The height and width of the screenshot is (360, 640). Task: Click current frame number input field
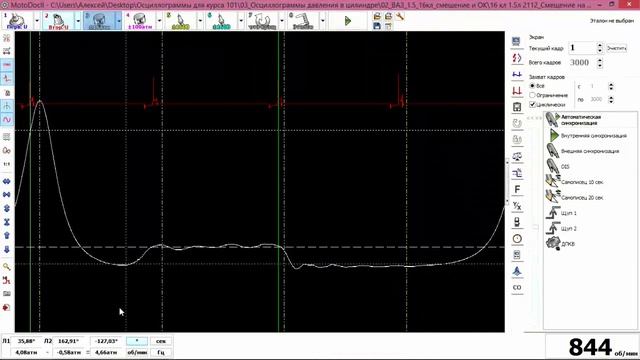pyautogui.click(x=582, y=48)
